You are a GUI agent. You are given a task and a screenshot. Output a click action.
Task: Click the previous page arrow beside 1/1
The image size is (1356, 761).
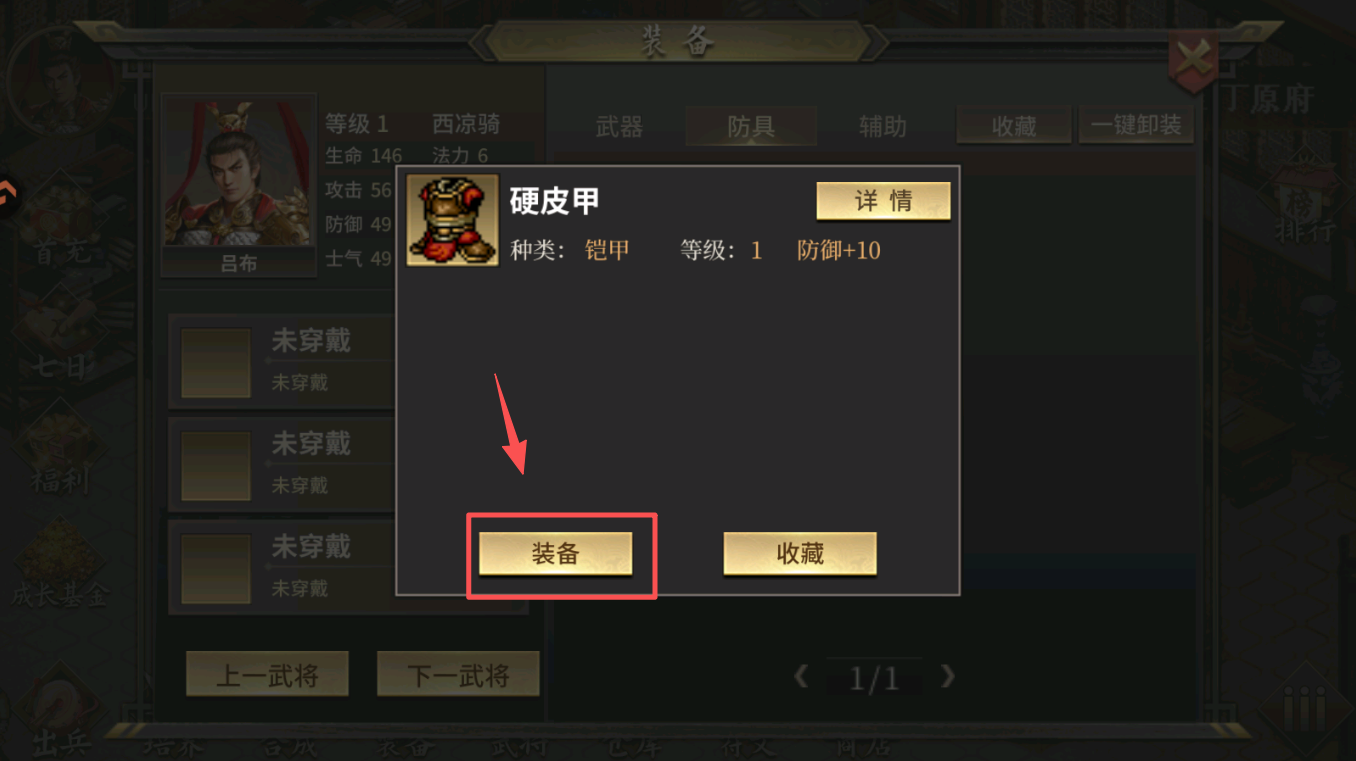tap(801, 677)
